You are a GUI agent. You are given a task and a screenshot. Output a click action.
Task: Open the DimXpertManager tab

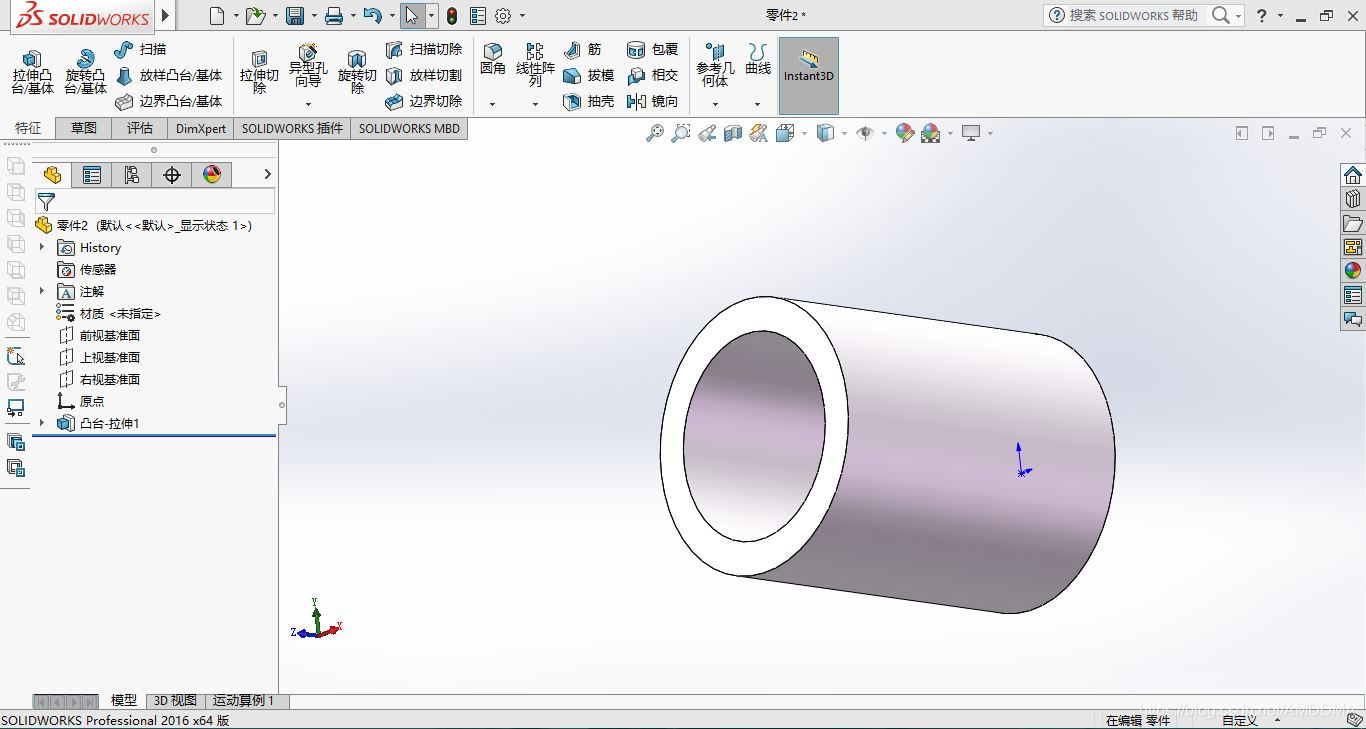click(x=172, y=175)
